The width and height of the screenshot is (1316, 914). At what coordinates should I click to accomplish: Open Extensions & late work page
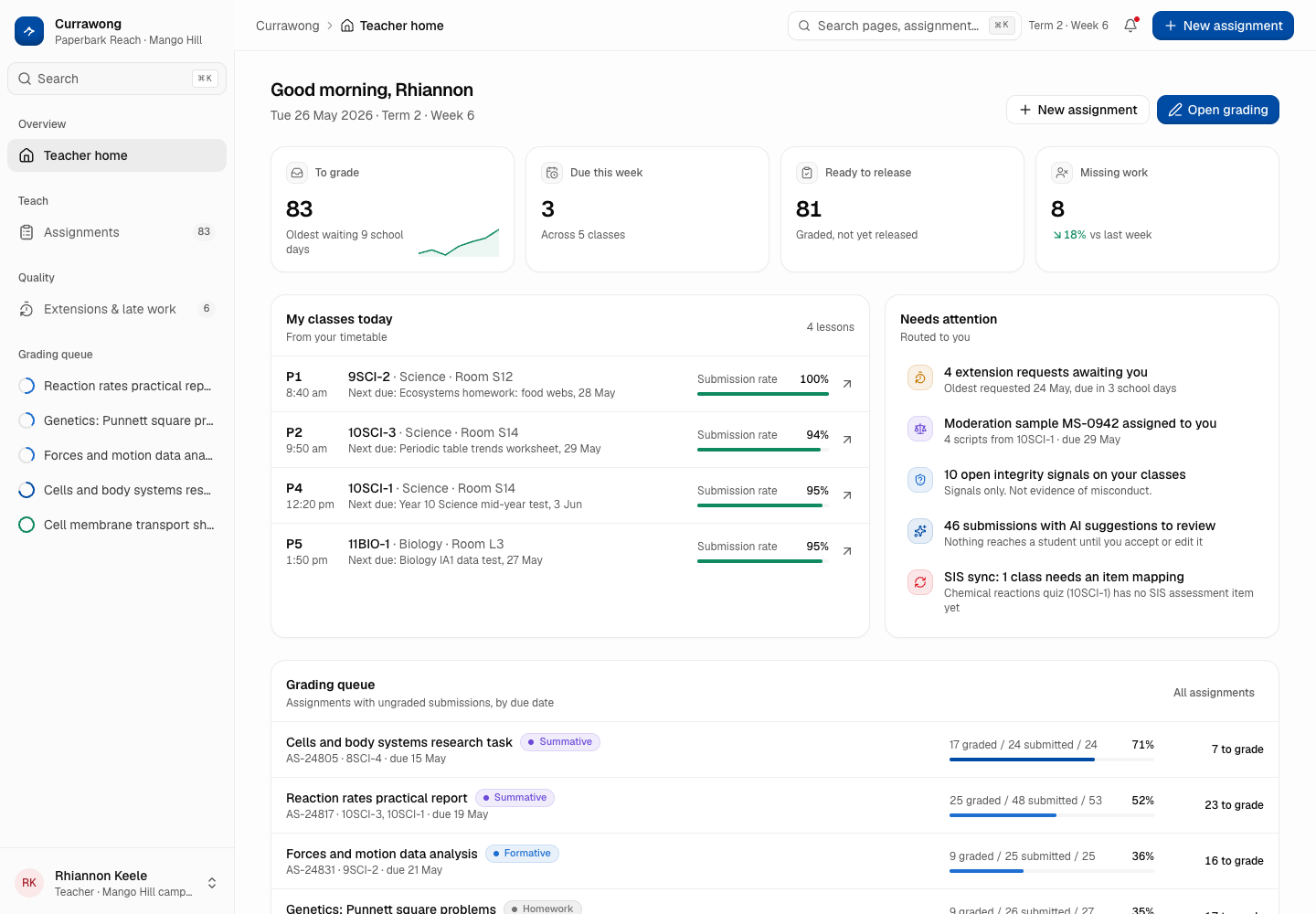pyautogui.click(x=117, y=309)
